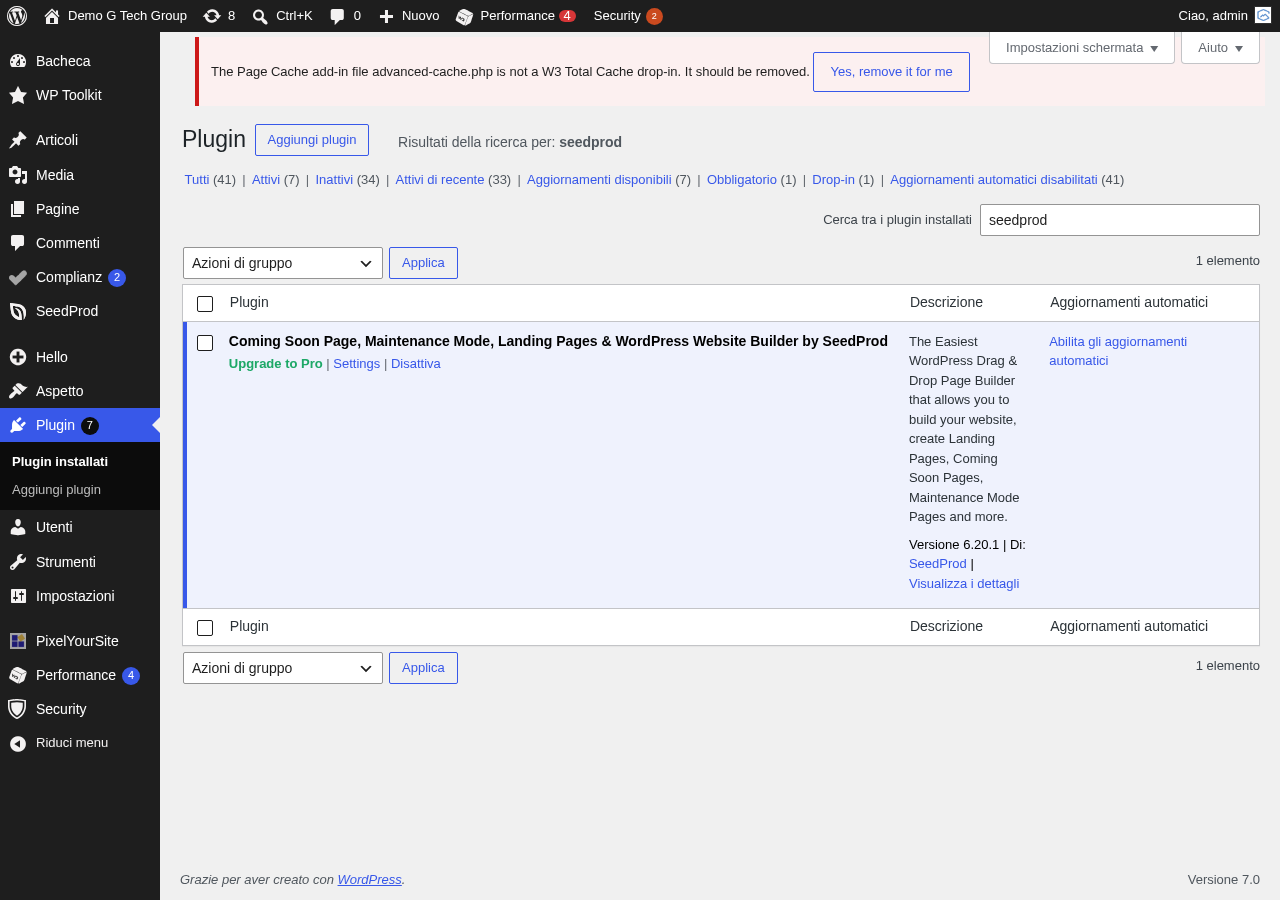Click the Riduci menu collapse arrow icon
Image resolution: width=1280 pixels, height=900 pixels.
coord(18,743)
